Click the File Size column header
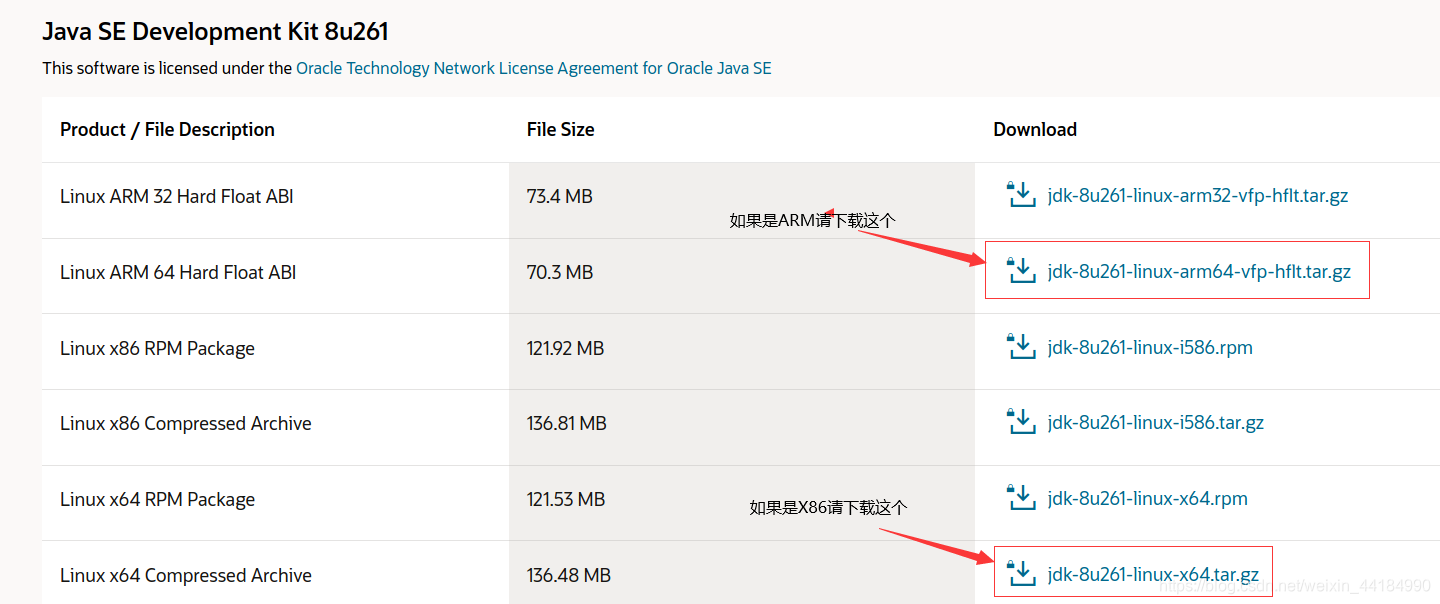Image resolution: width=1440 pixels, height=604 pixels. pos(560,129)
